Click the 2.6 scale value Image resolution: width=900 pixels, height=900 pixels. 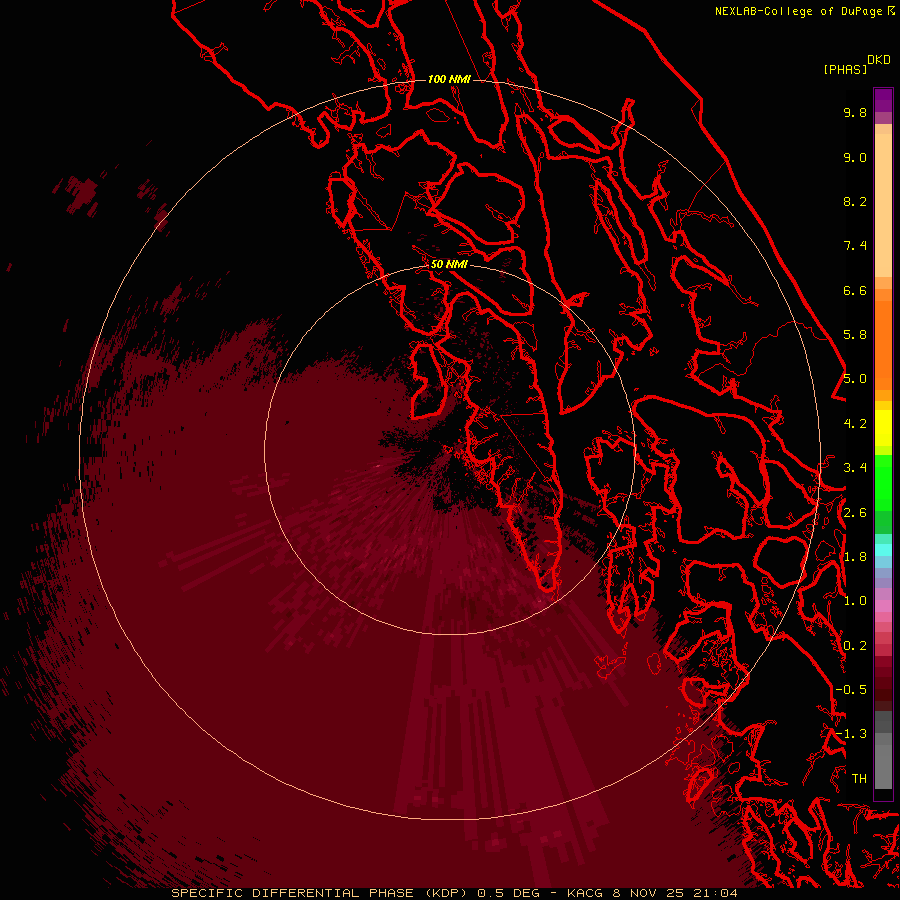(855, 513)
